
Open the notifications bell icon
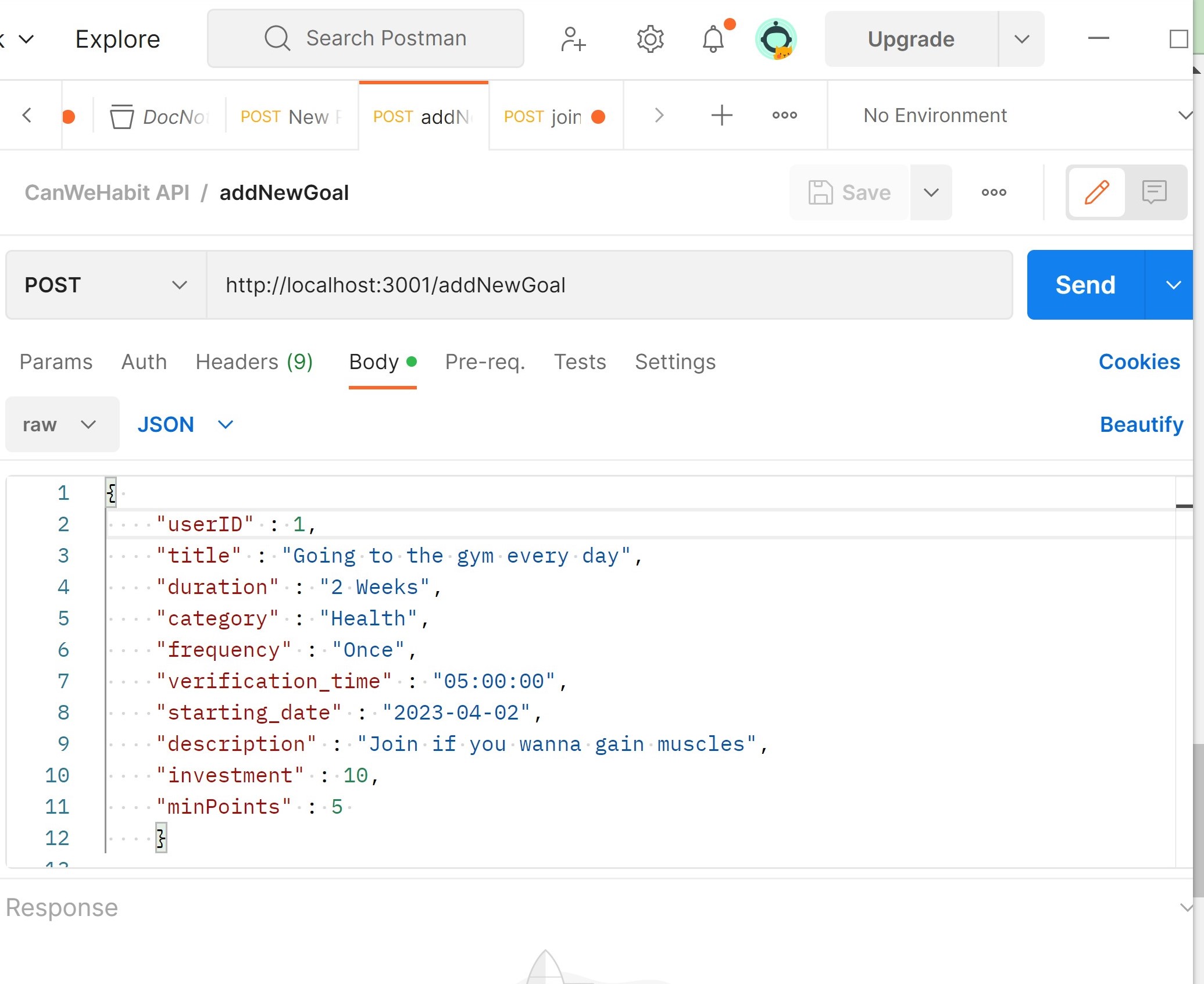click(713, 39)
